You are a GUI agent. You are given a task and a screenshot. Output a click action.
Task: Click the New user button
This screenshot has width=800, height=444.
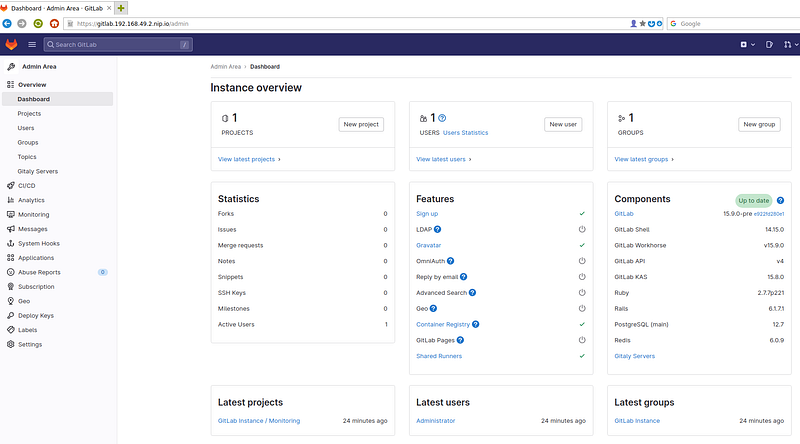(563, 125)
